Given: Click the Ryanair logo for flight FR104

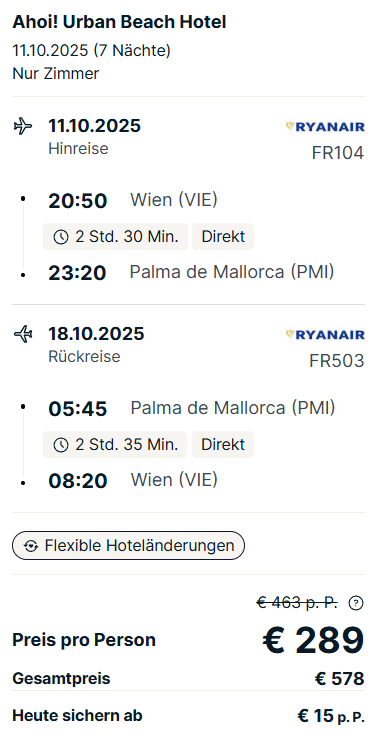Looking at the screenshot, I should (x=325, y=127).
